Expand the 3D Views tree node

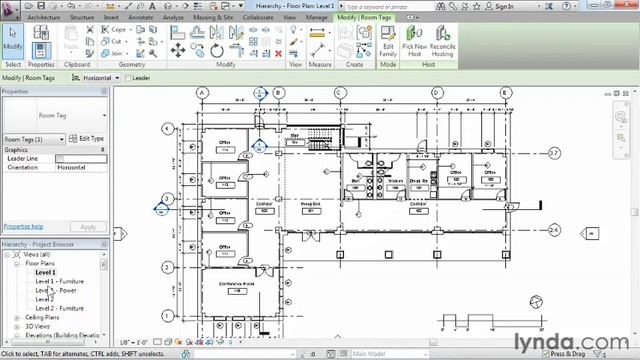pyautogui.click(x=17, y=327)
